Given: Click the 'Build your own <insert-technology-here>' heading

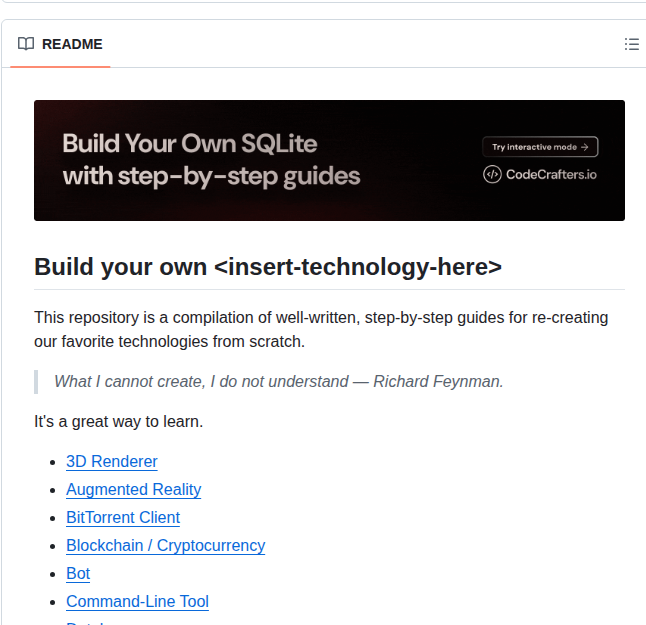Looking at the screenshot, I should (x=268, y=267).
